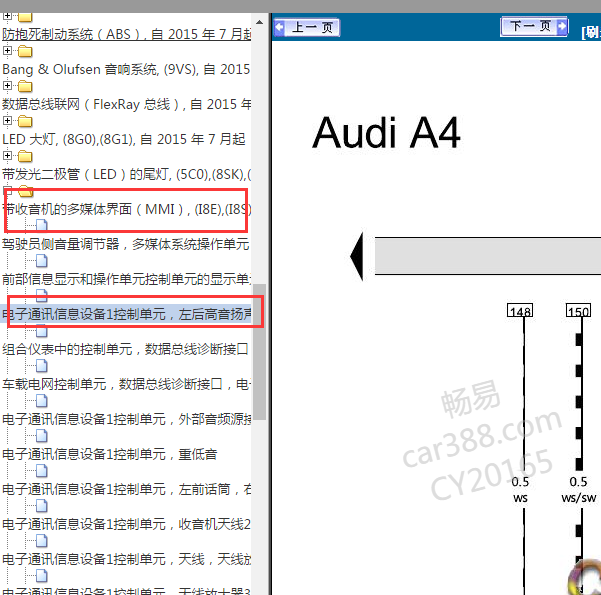
Task: Expand the 数据总线联网 FlexRay folder
Action: pos(7,85)
